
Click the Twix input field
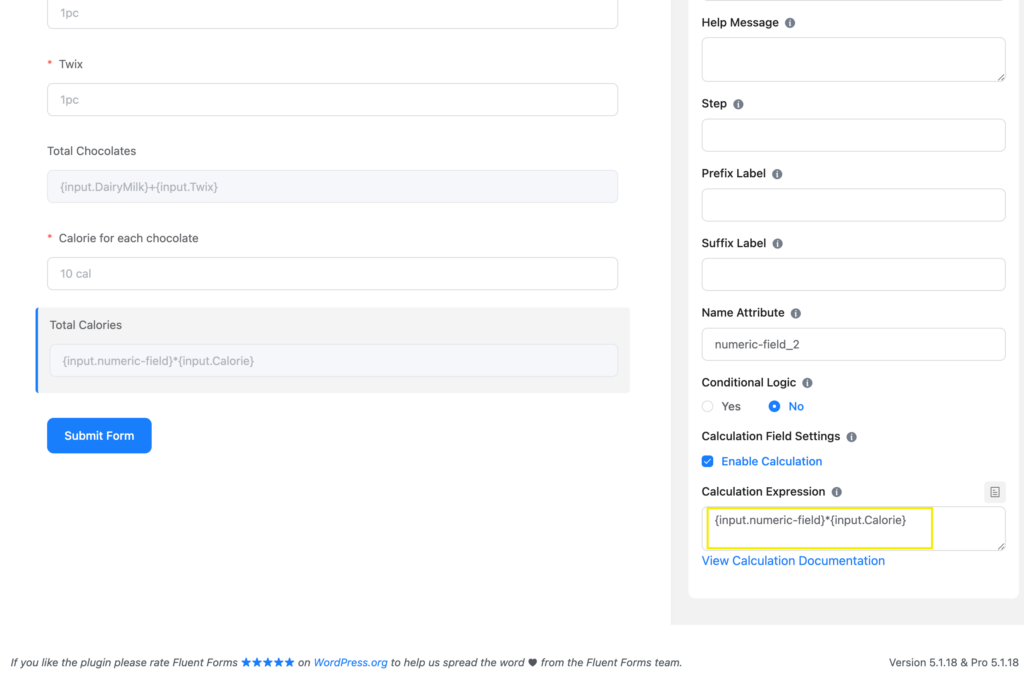[332, 99]
